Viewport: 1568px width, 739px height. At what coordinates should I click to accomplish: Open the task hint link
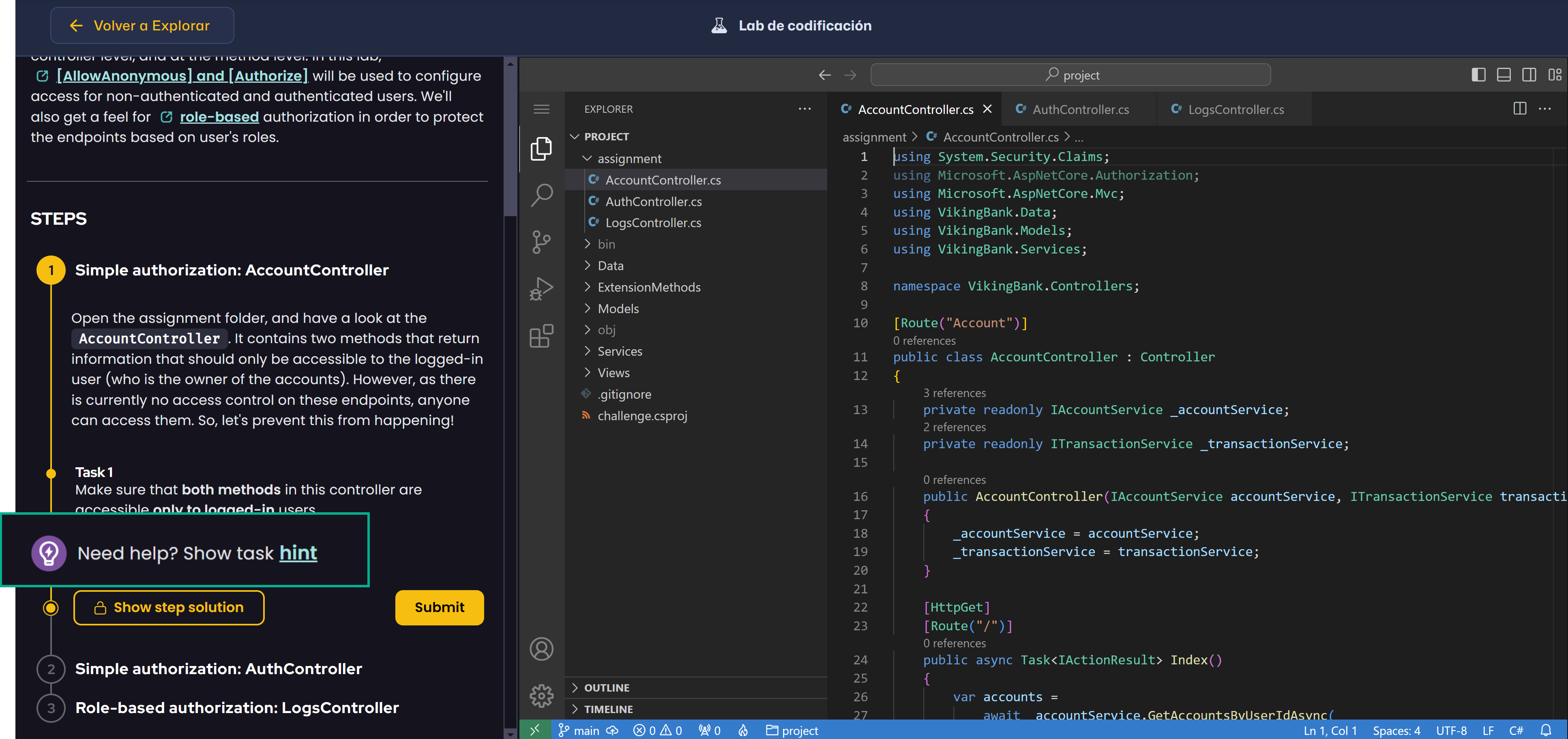298,553
